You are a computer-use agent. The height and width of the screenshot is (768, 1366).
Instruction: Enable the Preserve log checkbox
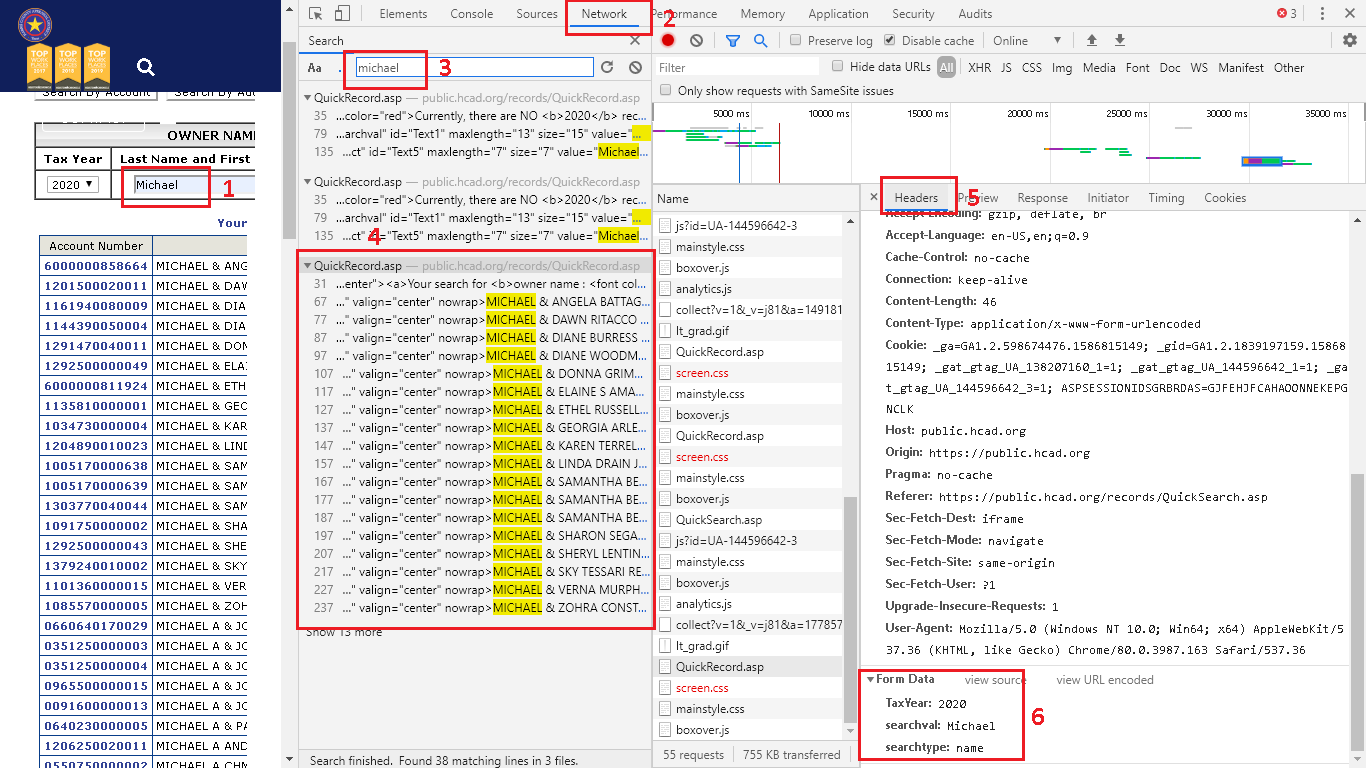795,40
